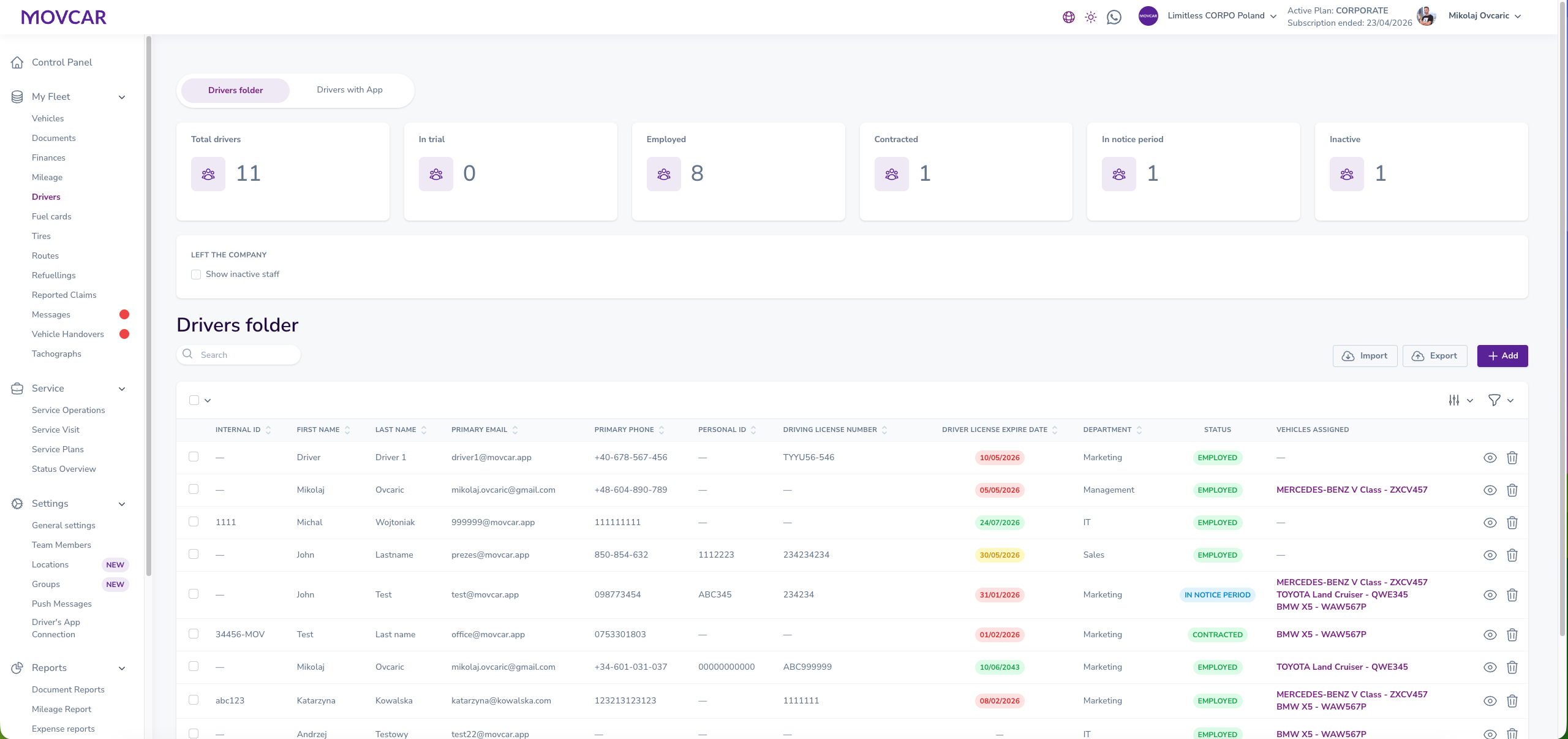
Task: Enable Show inactive staff checkbox
Action: coord(196,275)
